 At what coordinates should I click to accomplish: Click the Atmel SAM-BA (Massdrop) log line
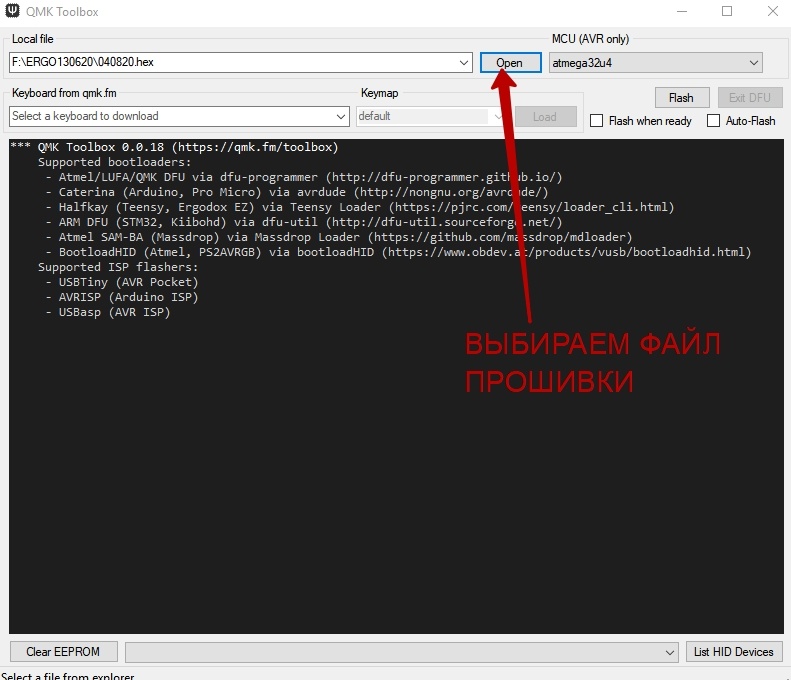click(x=338, y=237)
